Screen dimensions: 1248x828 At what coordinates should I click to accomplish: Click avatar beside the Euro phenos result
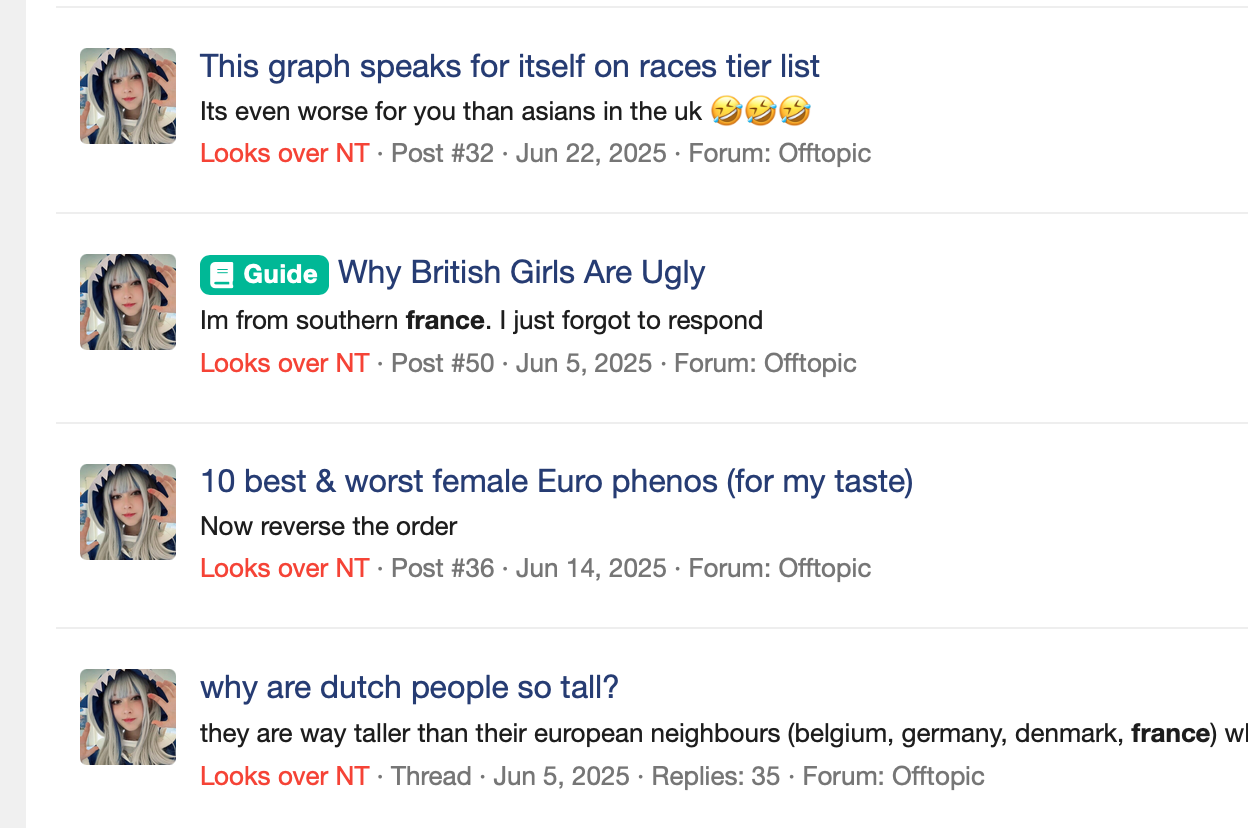pos(128,512)
